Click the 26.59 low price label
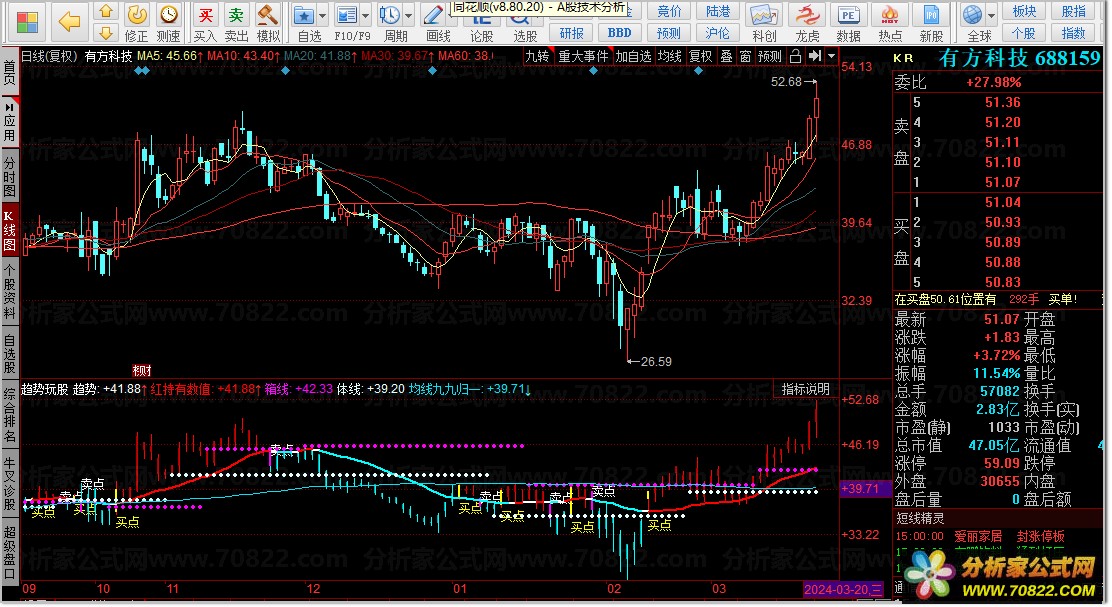This screenshot has width=1112, height=607. pyautogui.click(x=656, y=362)
